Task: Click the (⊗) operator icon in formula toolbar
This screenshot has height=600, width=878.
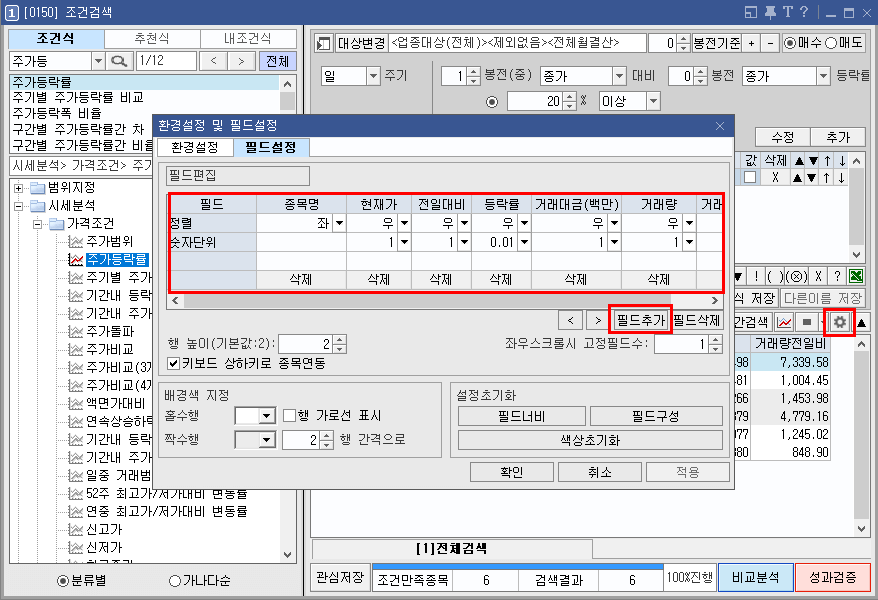Action: 797,276
